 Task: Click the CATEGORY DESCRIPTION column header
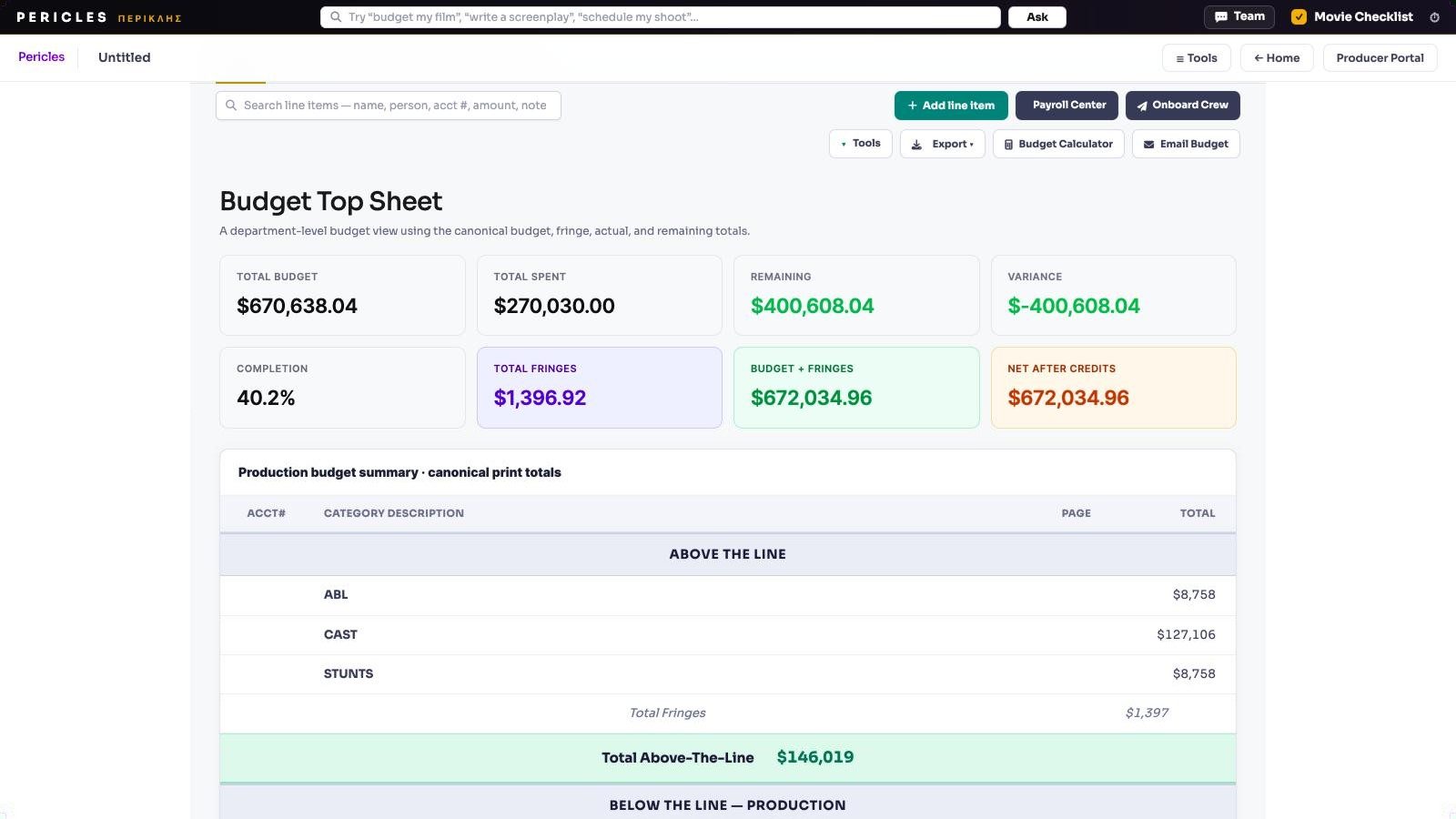pos(394,513)
